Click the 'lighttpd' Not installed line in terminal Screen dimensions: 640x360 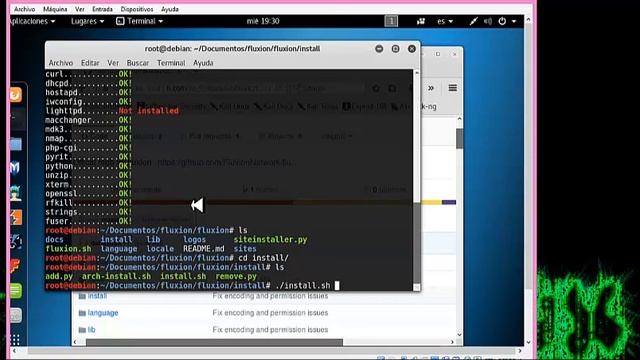[x=112, y=111]
